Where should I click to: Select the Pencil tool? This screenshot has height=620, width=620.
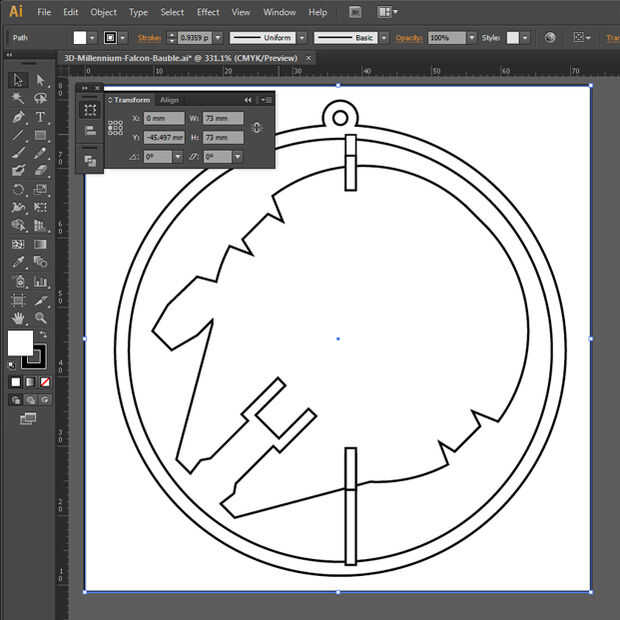[40, 153]
